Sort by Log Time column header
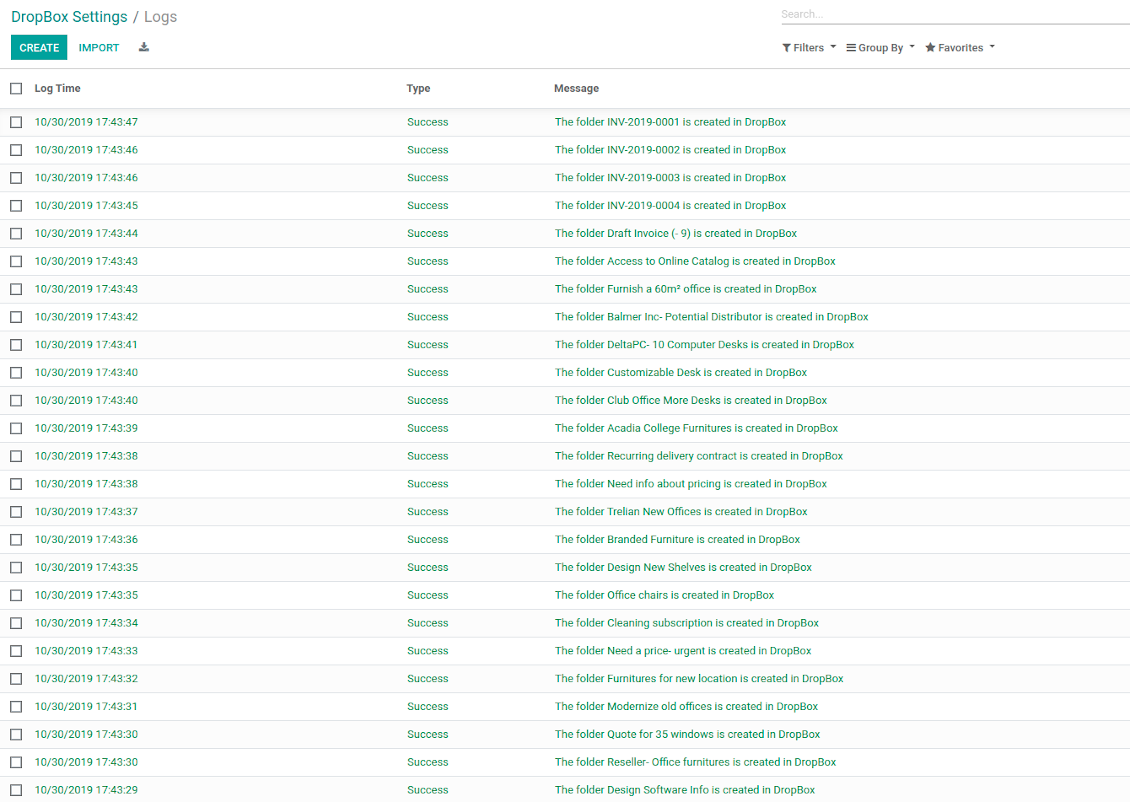 (x=57, y=88)
